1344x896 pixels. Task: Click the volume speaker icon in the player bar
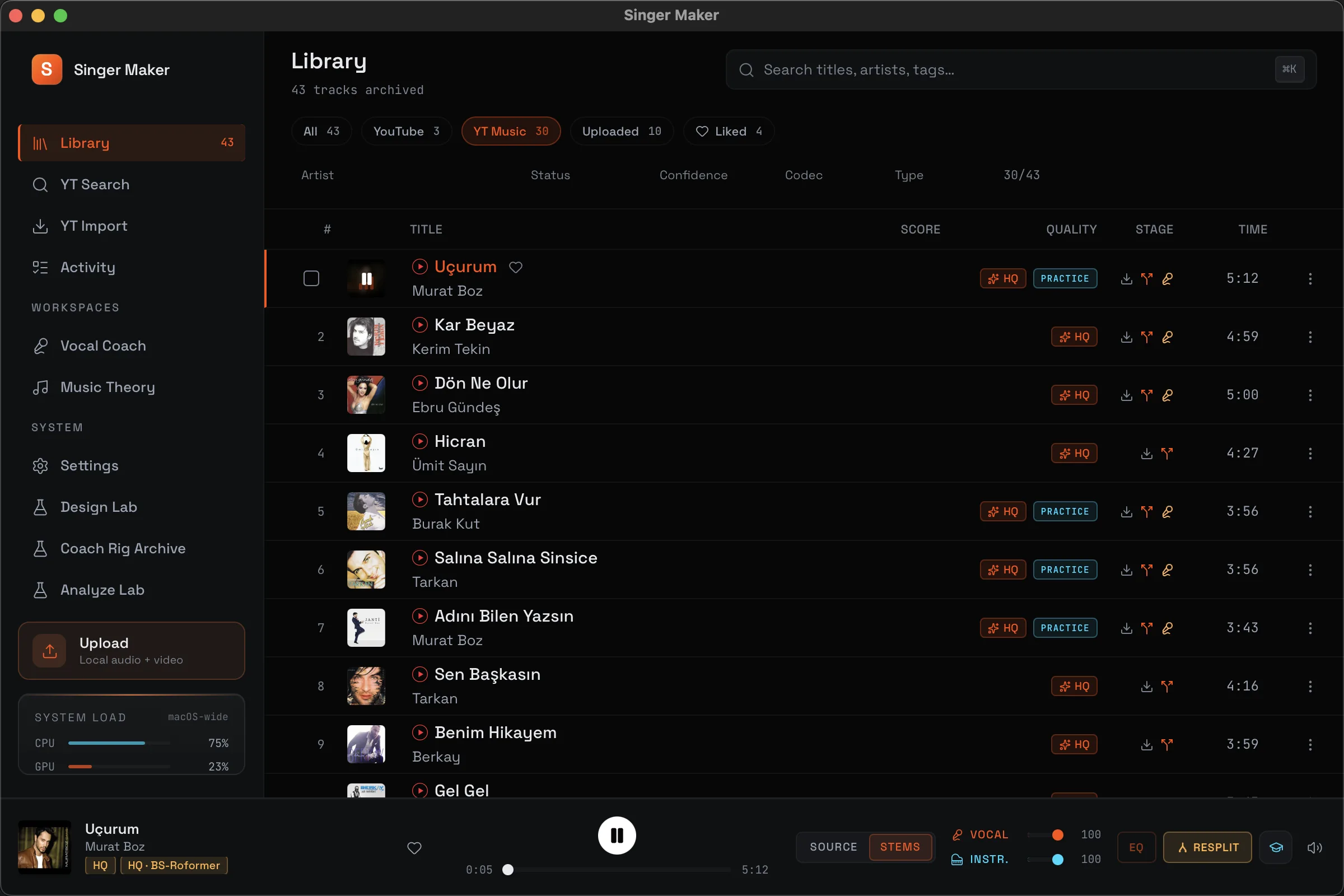click(1314, 847)
